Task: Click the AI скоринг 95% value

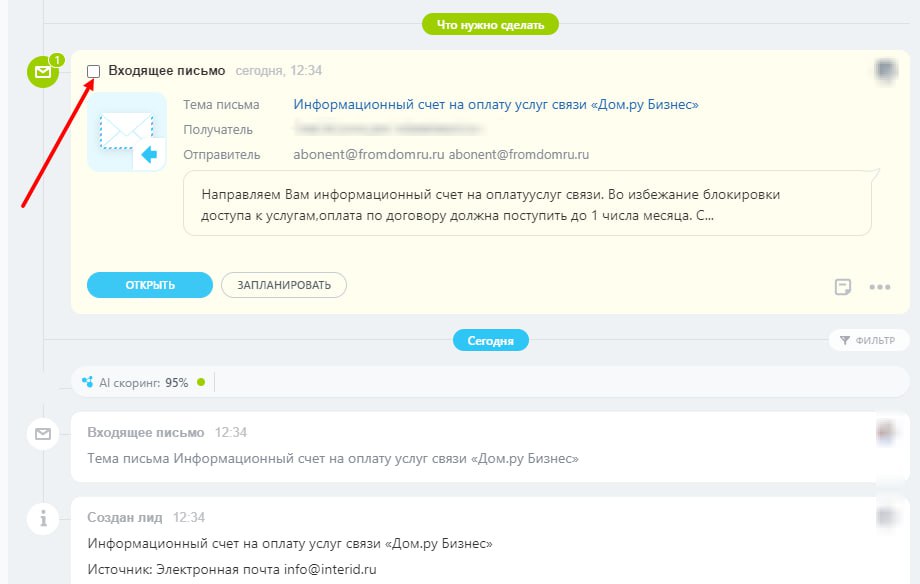Action: (x=177, y=382)
